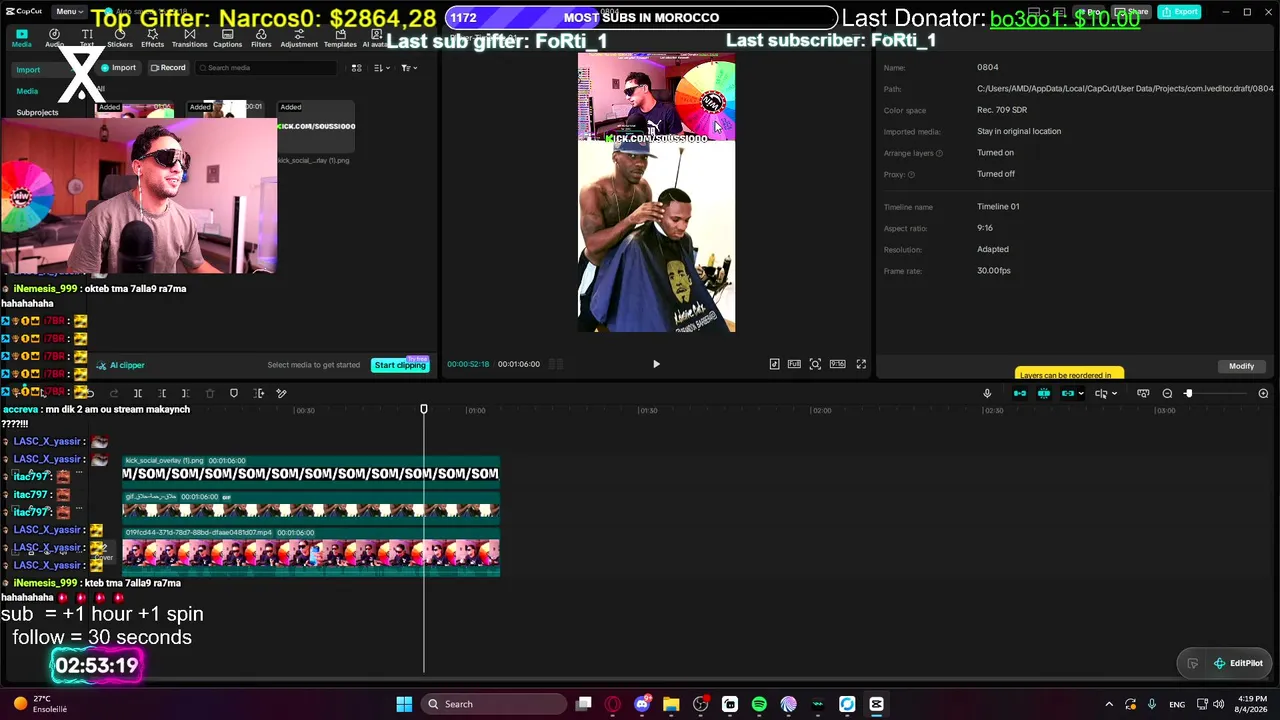Click the EditPilot button
The width and height of the screenshot is (1280, 720).
pyautogui.click(x=1237, y=663)
